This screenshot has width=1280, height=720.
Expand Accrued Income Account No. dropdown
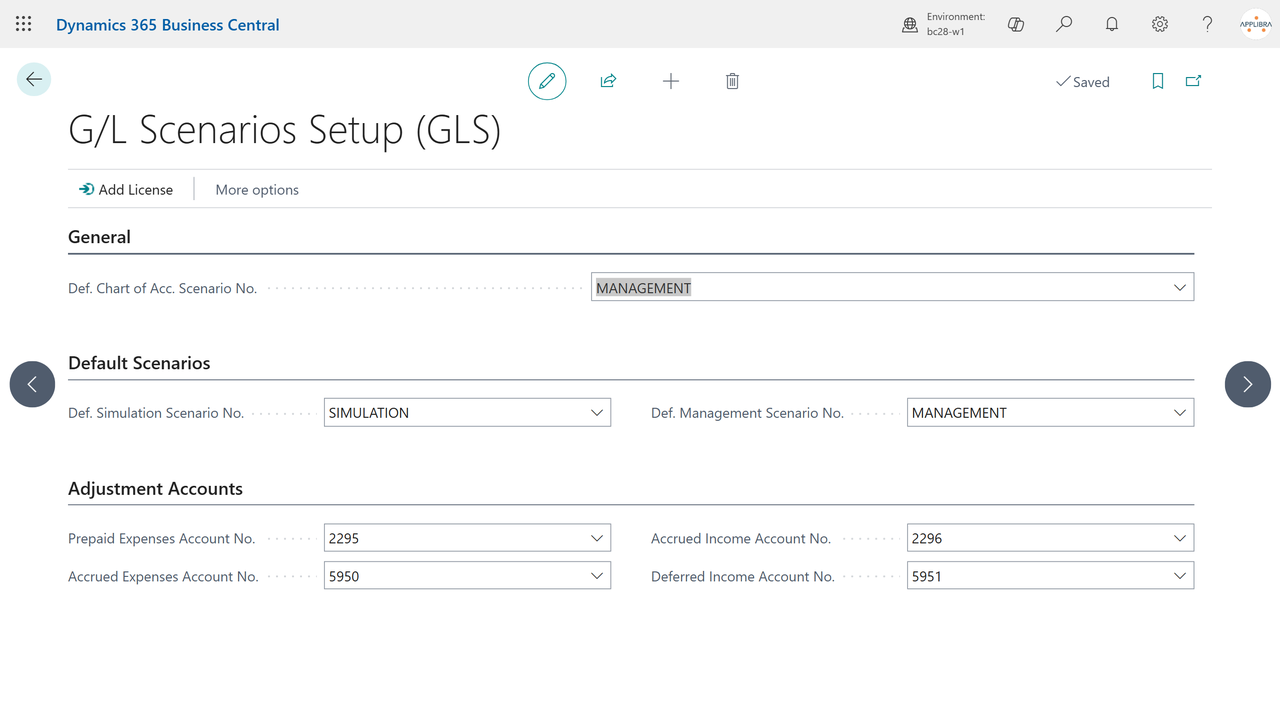(1179, 538)
